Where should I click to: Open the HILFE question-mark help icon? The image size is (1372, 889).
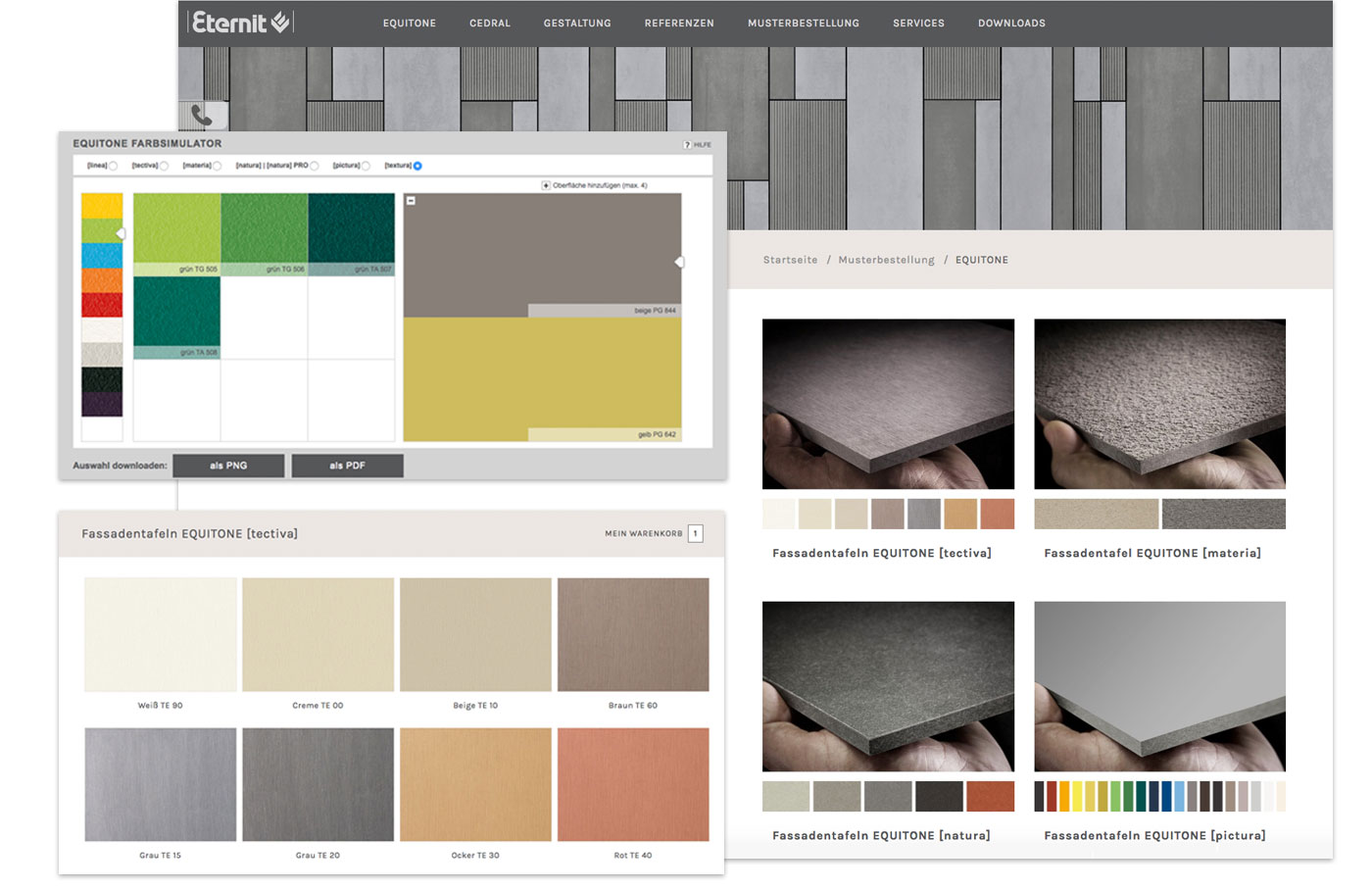click(x=687, y=145)
